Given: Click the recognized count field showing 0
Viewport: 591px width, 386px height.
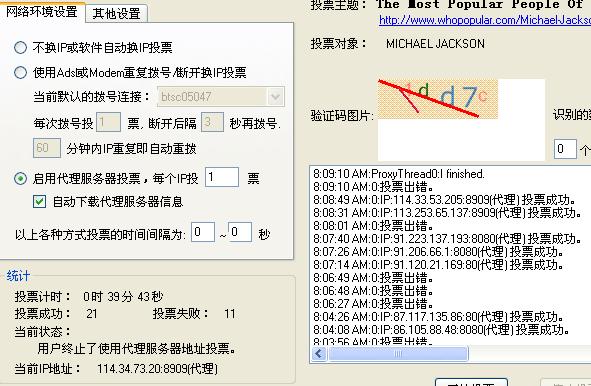Looking at the screenshot, I should click(565, 149).
